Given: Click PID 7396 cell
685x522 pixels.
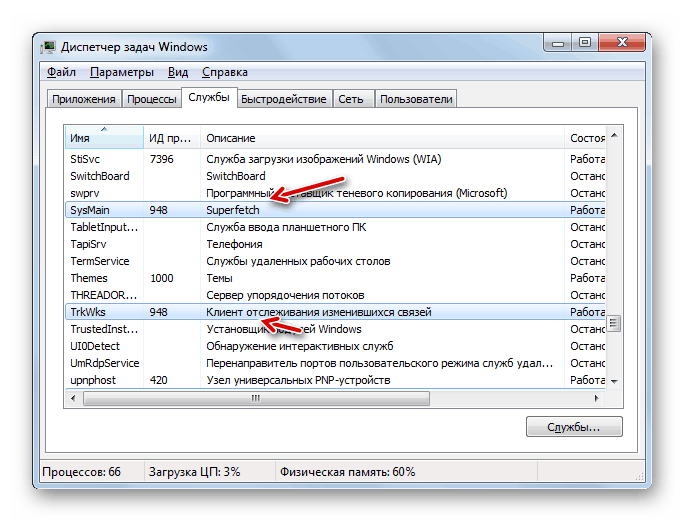Looking at the screenshot, I should (x=162, y=159).
